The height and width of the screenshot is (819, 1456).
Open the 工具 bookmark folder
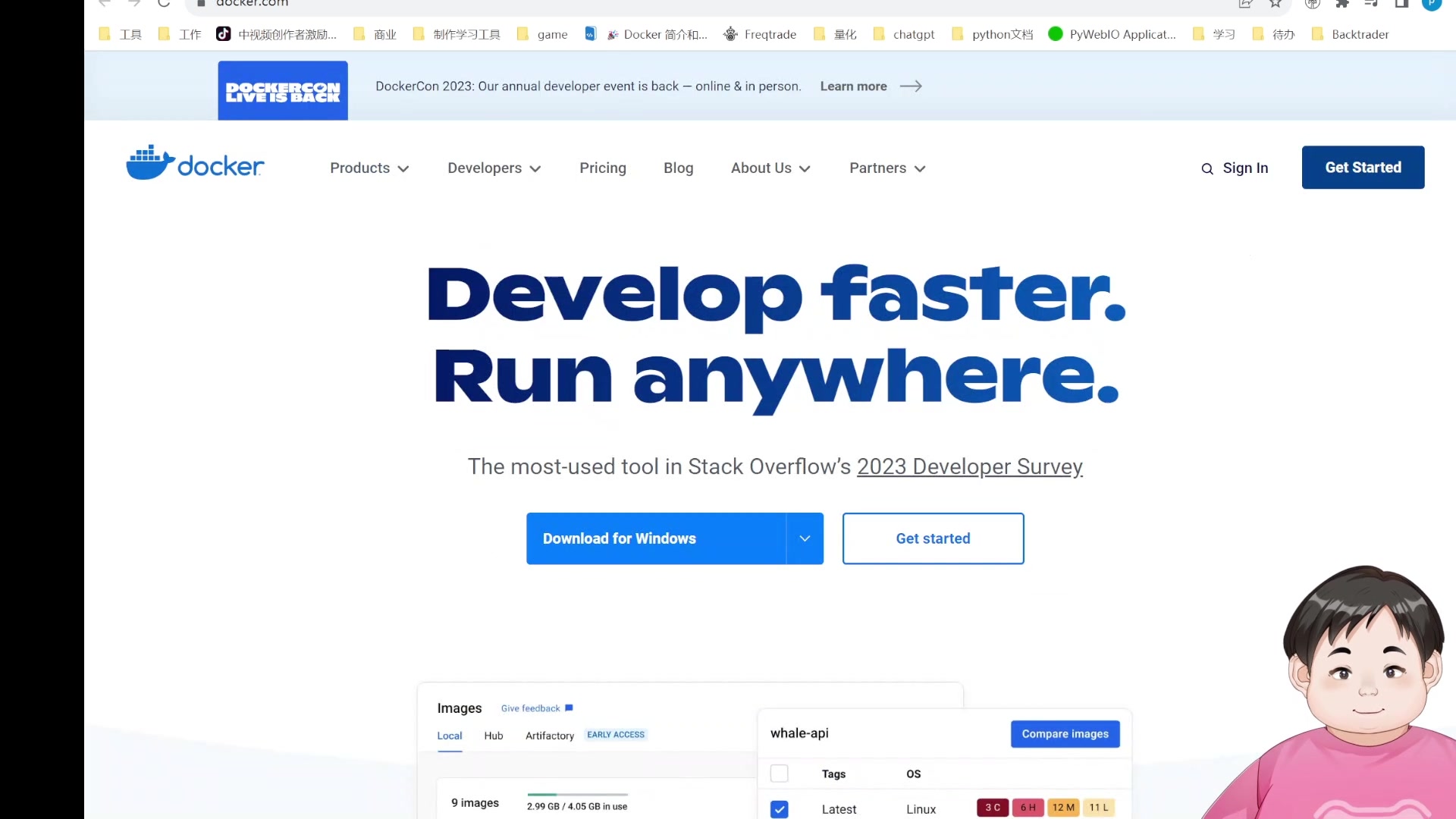[121, 34]
